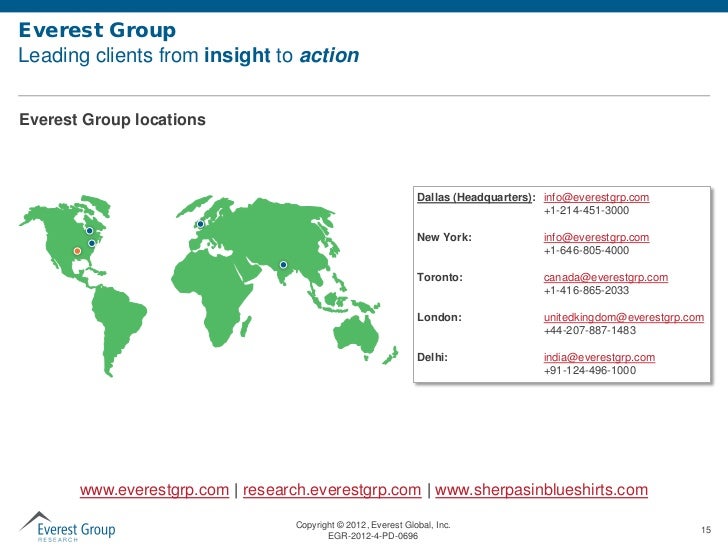Click the New York info@everestgrp.com email link

coord(596,237)
